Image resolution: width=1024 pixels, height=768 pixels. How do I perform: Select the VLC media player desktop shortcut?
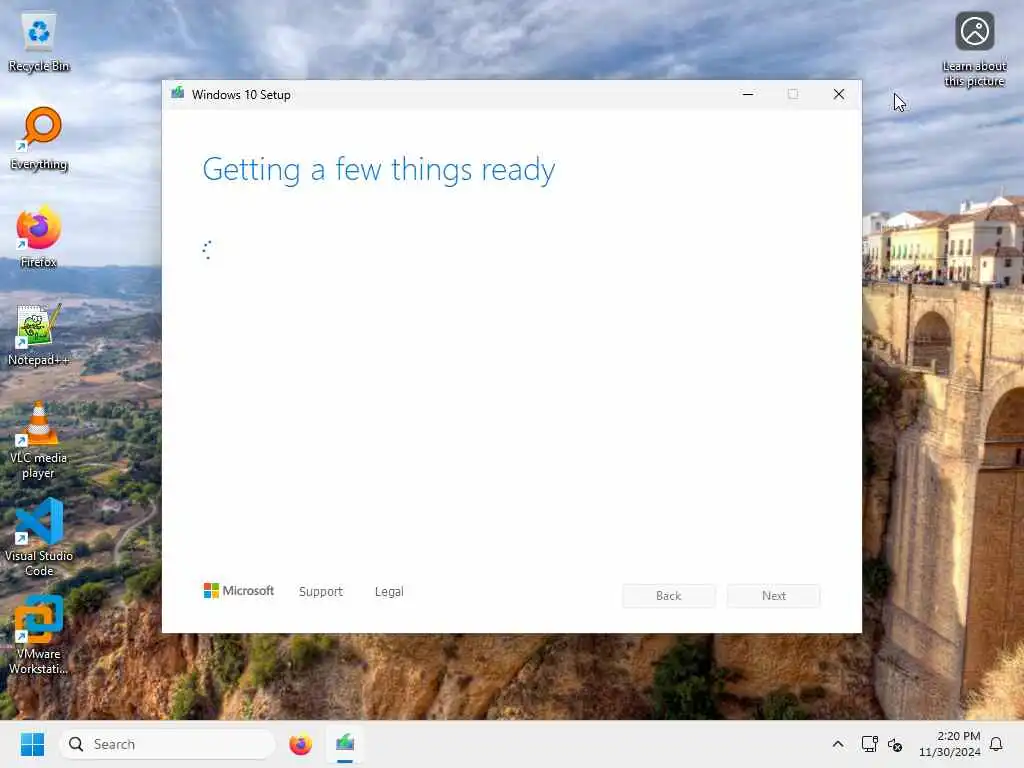(39, 441)
